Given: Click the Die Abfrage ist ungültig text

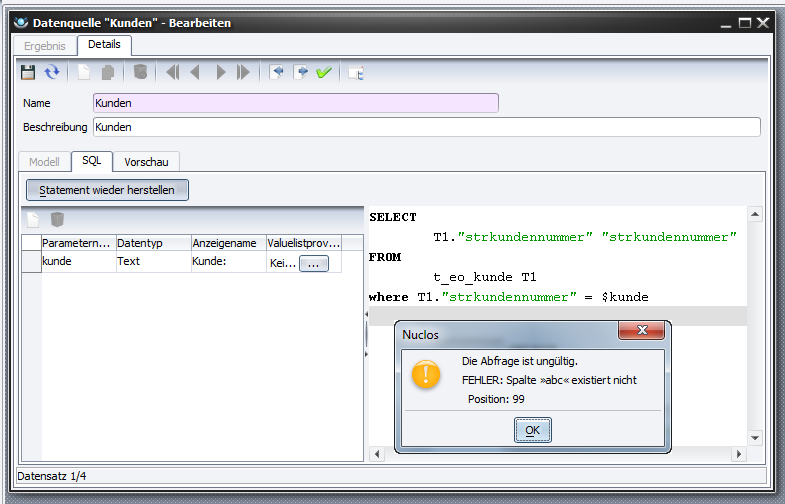Looking at the screenshot, I should click(x=520, y=361).
